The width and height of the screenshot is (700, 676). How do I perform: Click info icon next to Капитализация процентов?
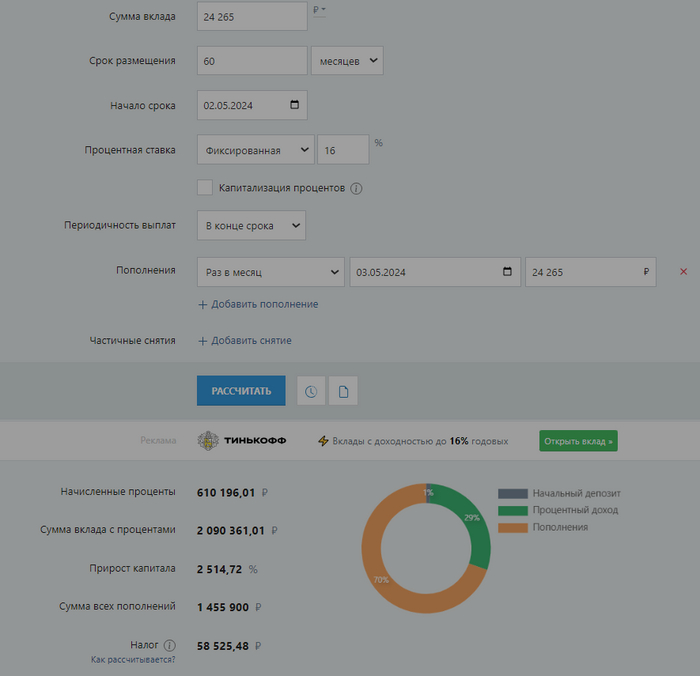(x=356, y=188)
